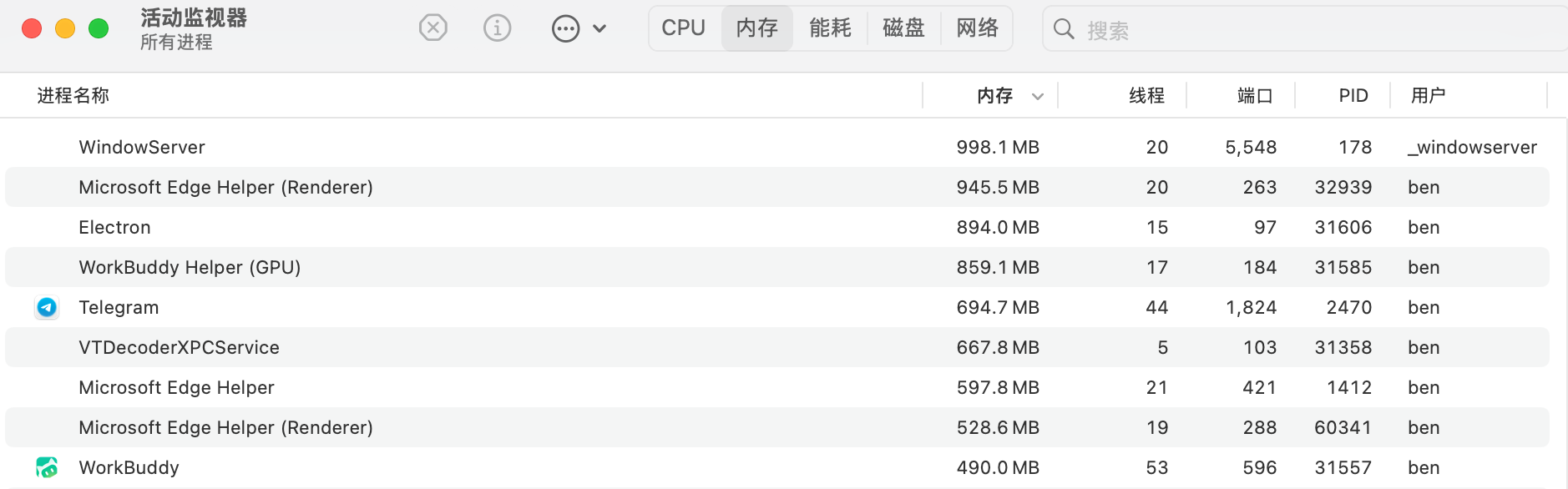Viewport: 1568px width, 489px height.
Task: Toggle sort order via 内存 column chevron
Action: click(x=1038, y=97)
